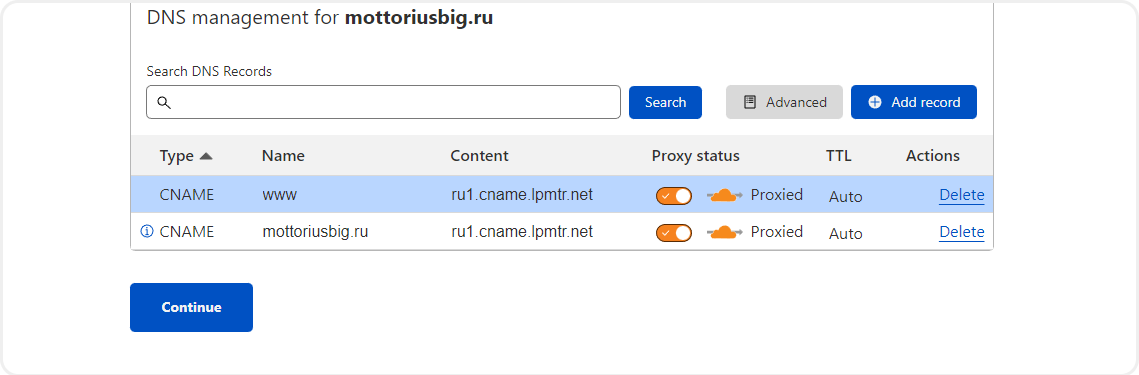Click the TTL column header
This screenshot has height=375, width=1139.
(838, 156)
